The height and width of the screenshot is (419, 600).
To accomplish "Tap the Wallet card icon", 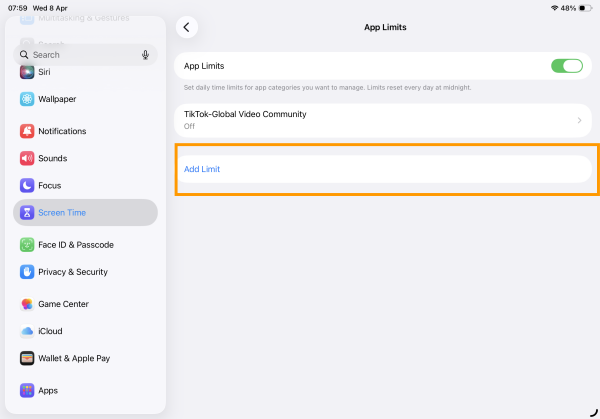I will coord(27,359).
